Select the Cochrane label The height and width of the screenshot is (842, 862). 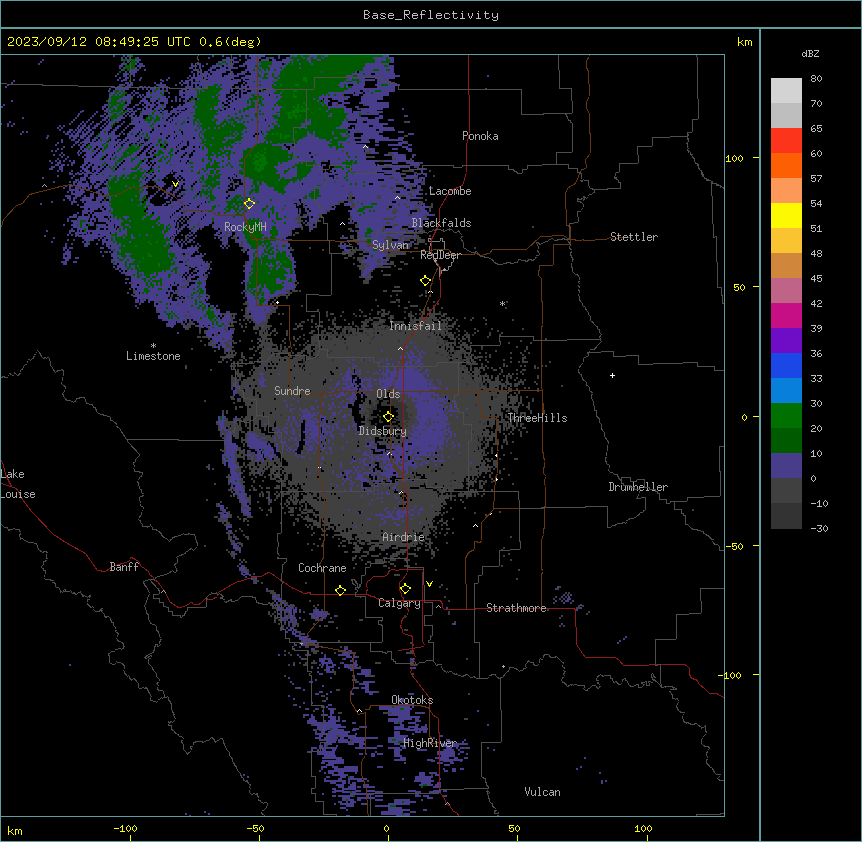(322, 568)
